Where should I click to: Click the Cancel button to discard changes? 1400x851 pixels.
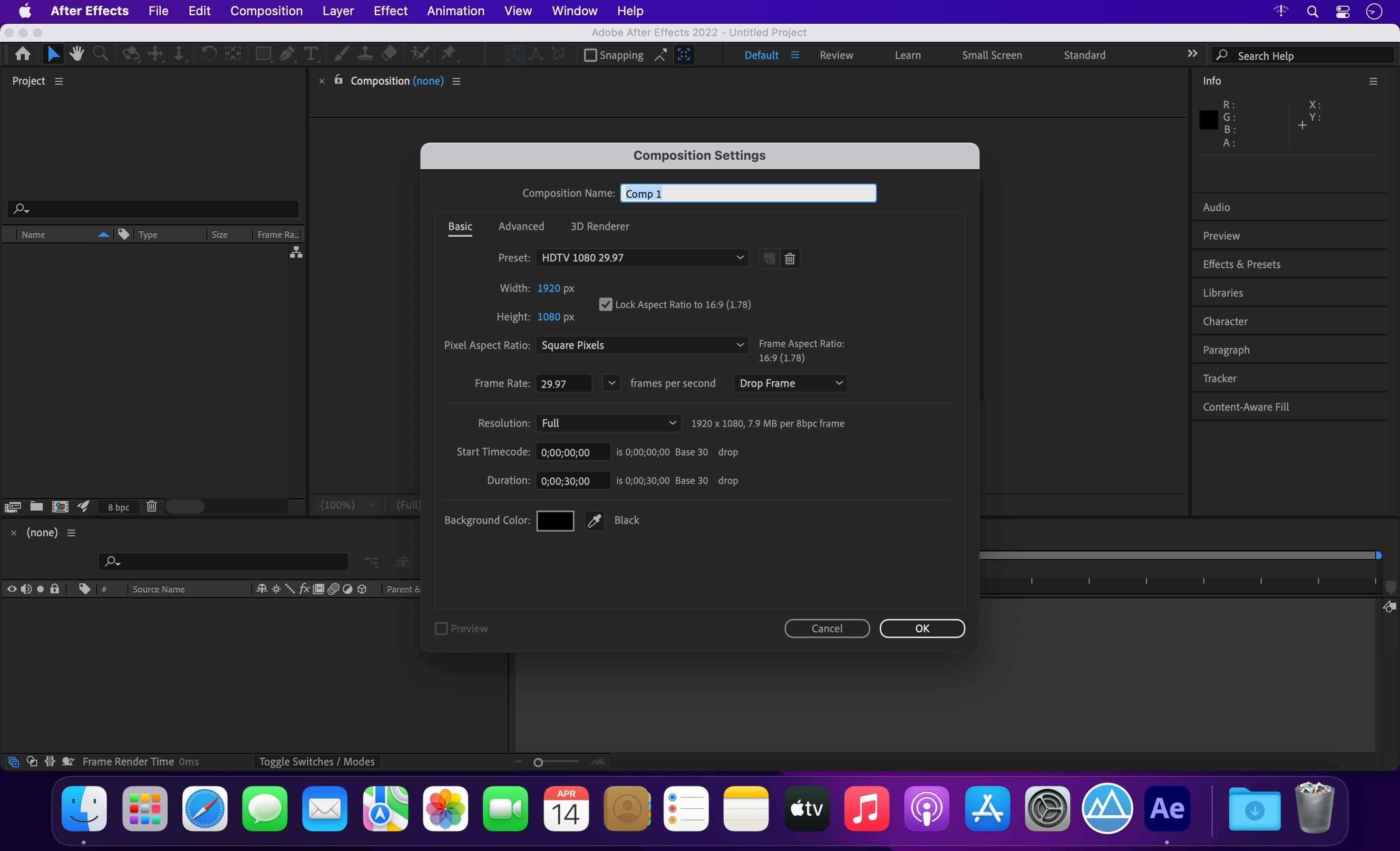point(826,628)
